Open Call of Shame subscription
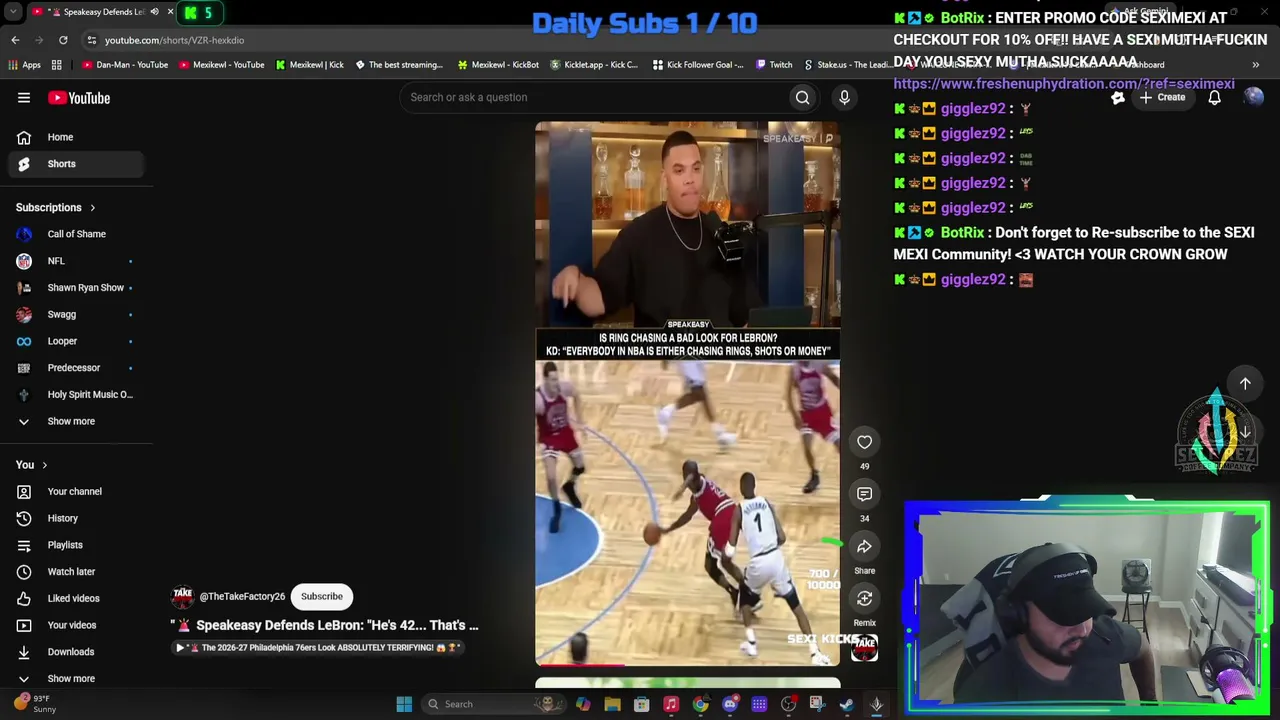This screenshot has height=720, width=1280. pyautogui.click(x=76, y=234)
